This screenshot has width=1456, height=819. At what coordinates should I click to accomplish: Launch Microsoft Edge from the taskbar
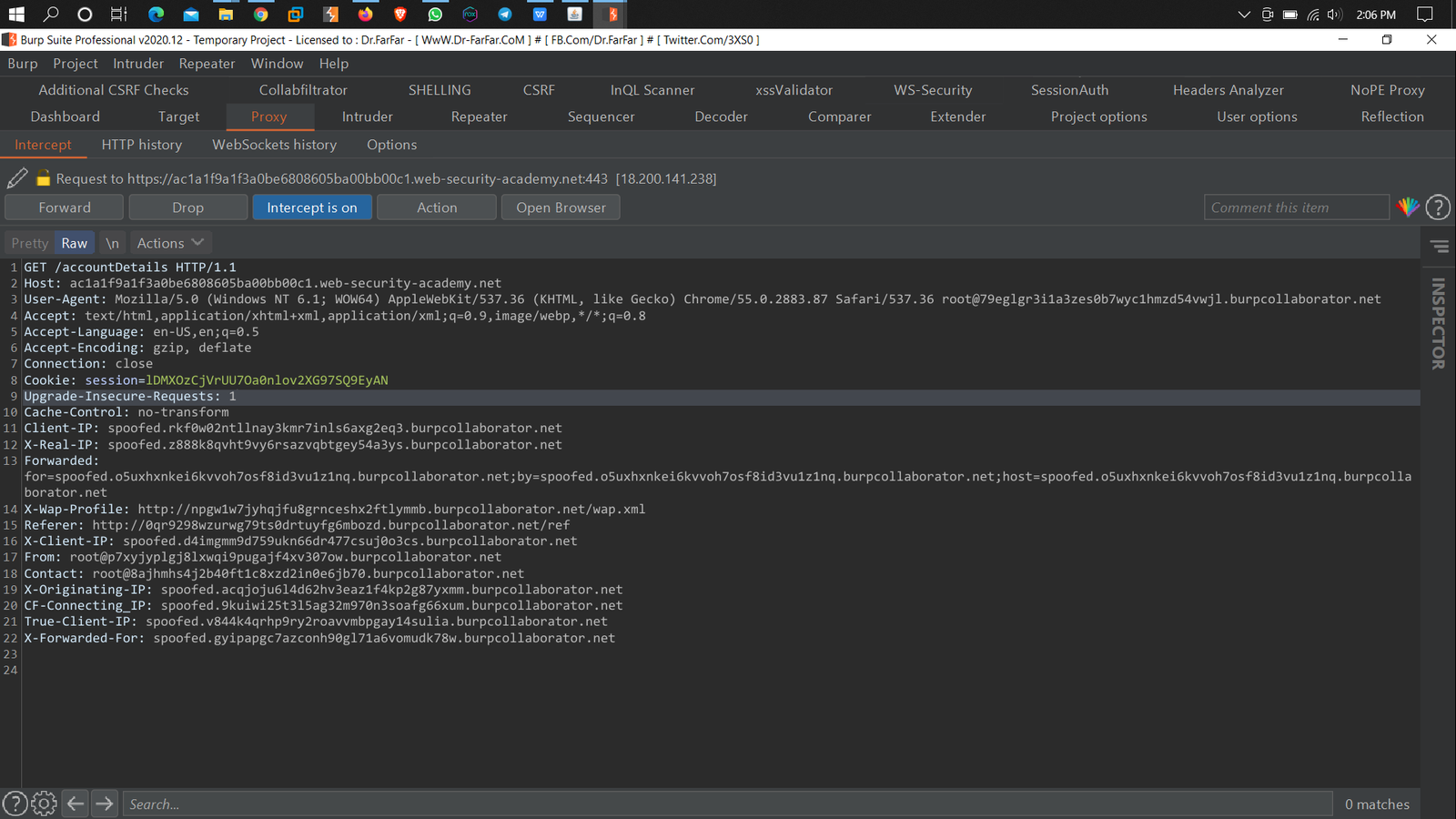tap(156, 15)
